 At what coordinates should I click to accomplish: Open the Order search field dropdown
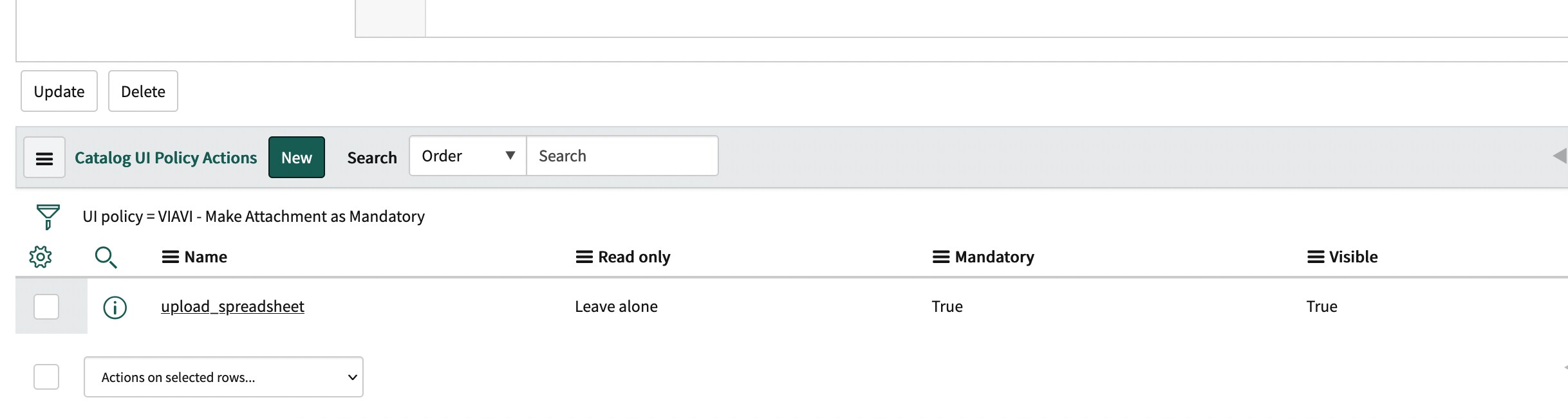[467, 156]
